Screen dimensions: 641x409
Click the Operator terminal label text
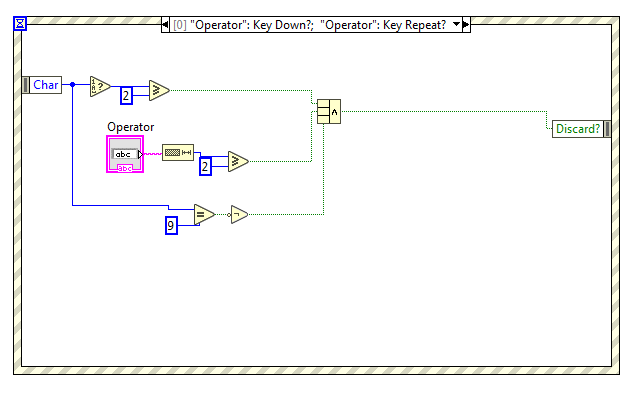[x=131, y=127]
